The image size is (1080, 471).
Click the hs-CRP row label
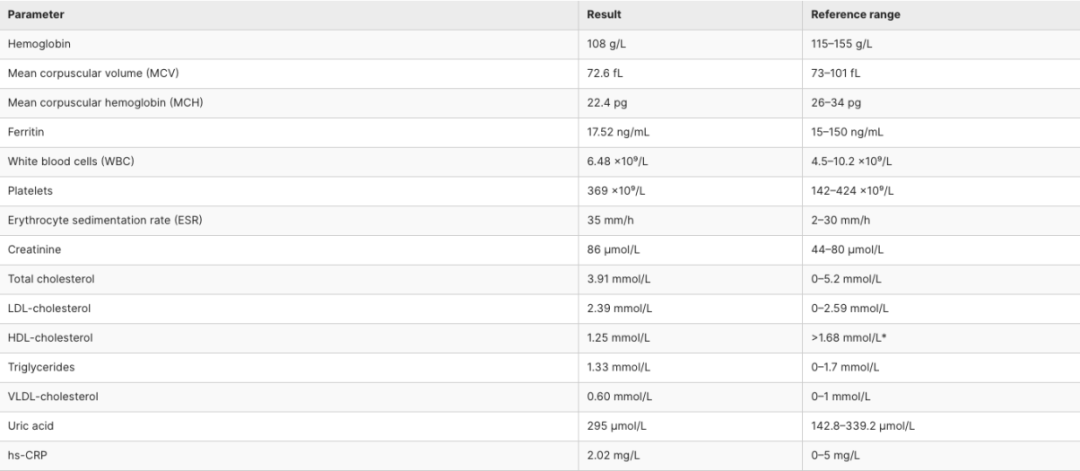27,455
